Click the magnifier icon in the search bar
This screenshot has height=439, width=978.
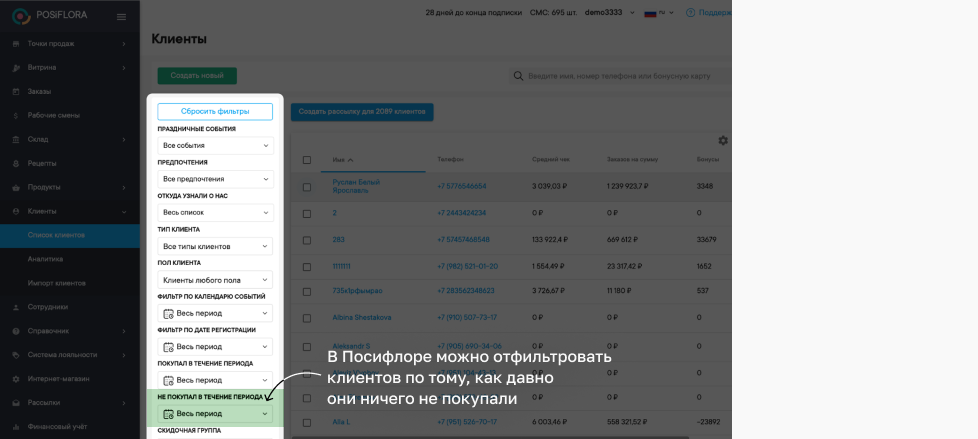[x=519, y=76]
